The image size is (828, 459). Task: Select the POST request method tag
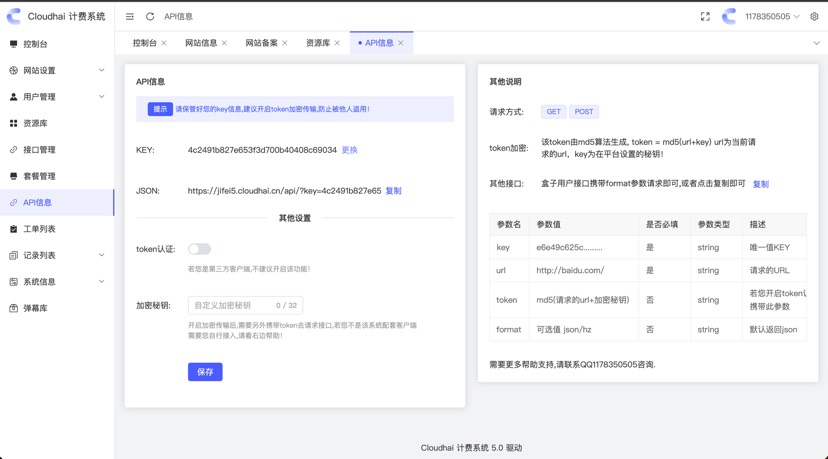[x=584, y=112]
